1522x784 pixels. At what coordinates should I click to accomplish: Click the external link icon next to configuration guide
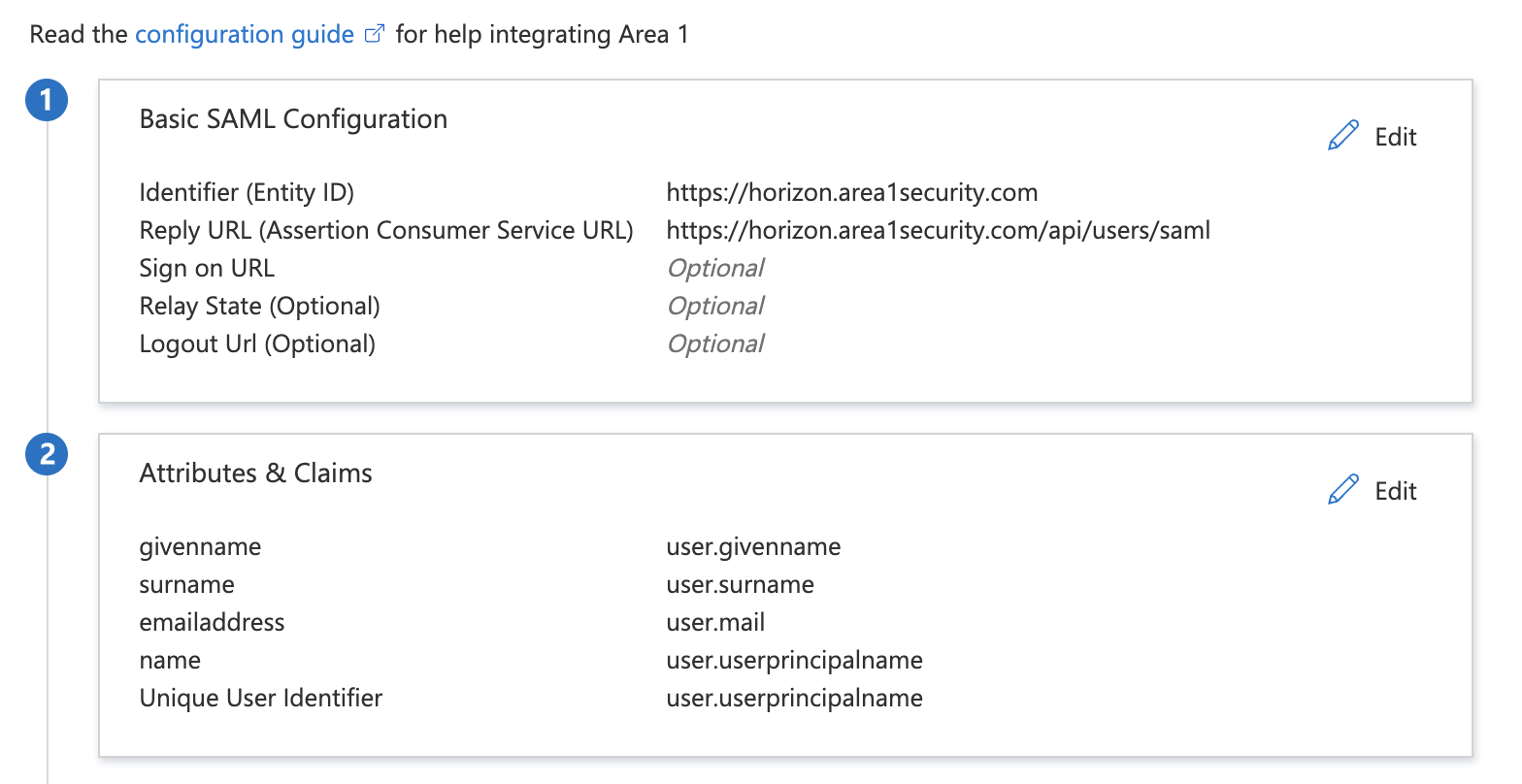click(x=376, y=32)
